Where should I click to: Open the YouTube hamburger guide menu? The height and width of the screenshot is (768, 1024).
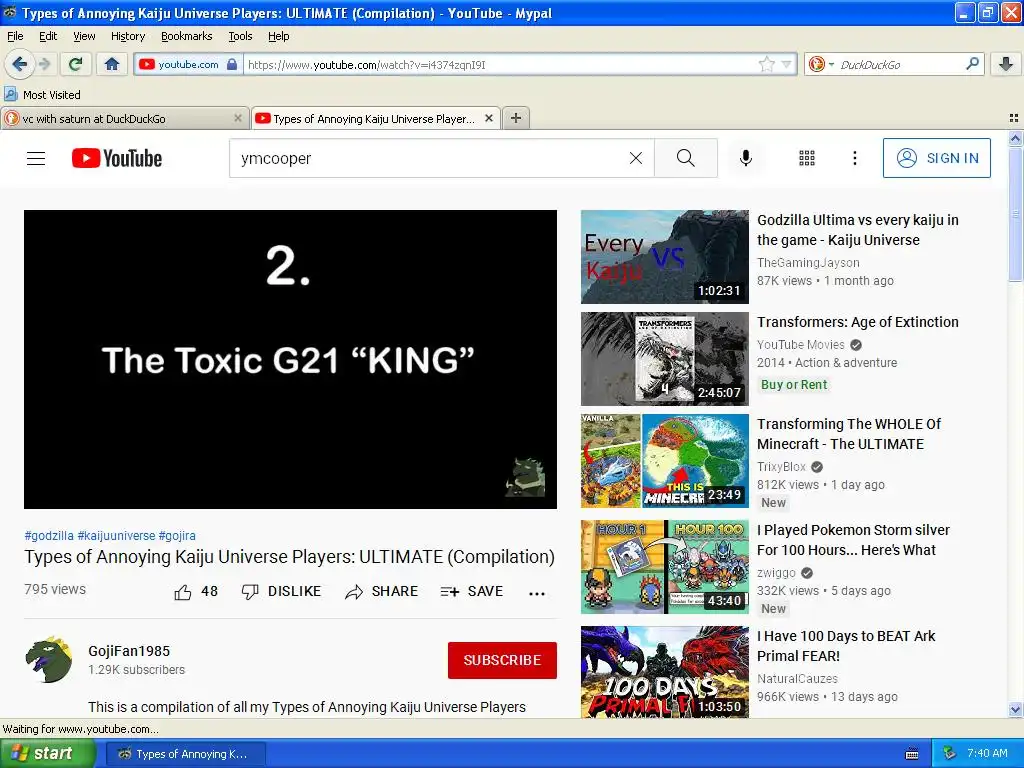[36, 158]
